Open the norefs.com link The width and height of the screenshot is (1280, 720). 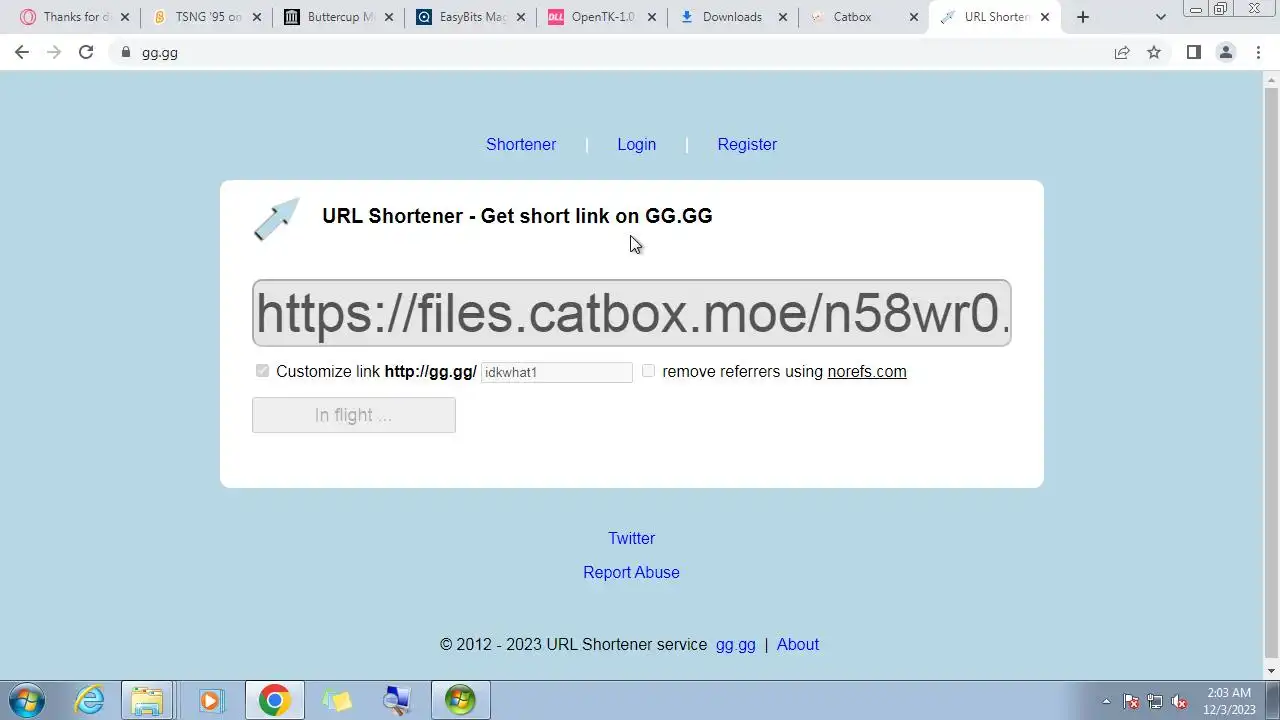point(867,371)
